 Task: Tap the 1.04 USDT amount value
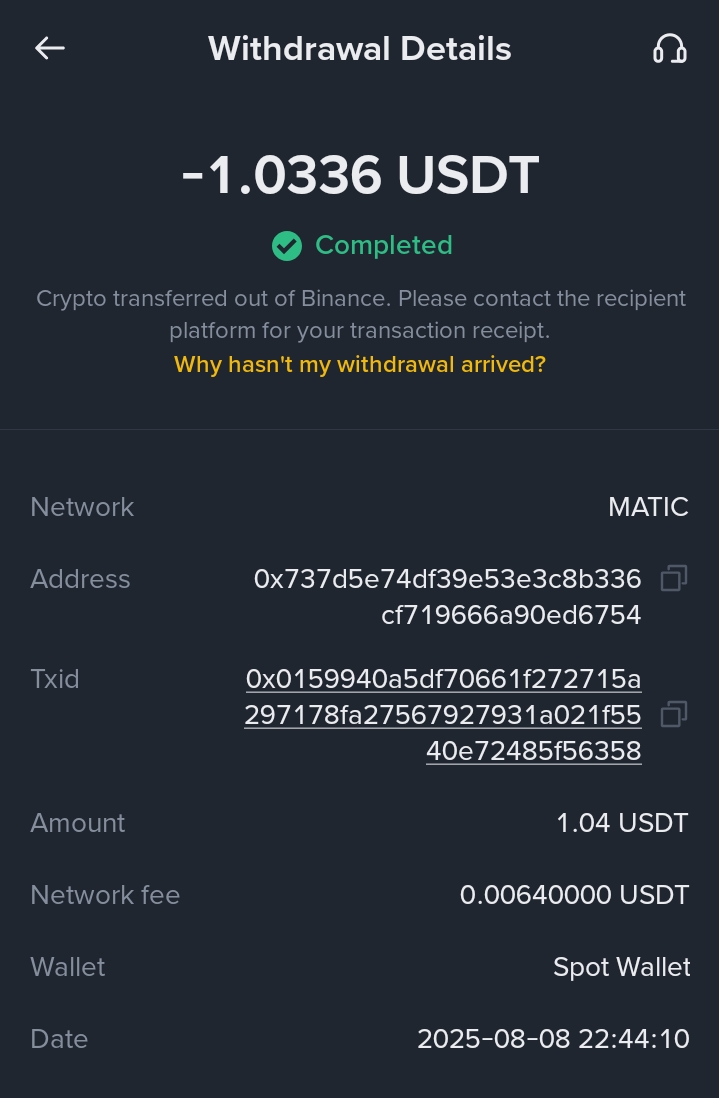coord(622,823)
